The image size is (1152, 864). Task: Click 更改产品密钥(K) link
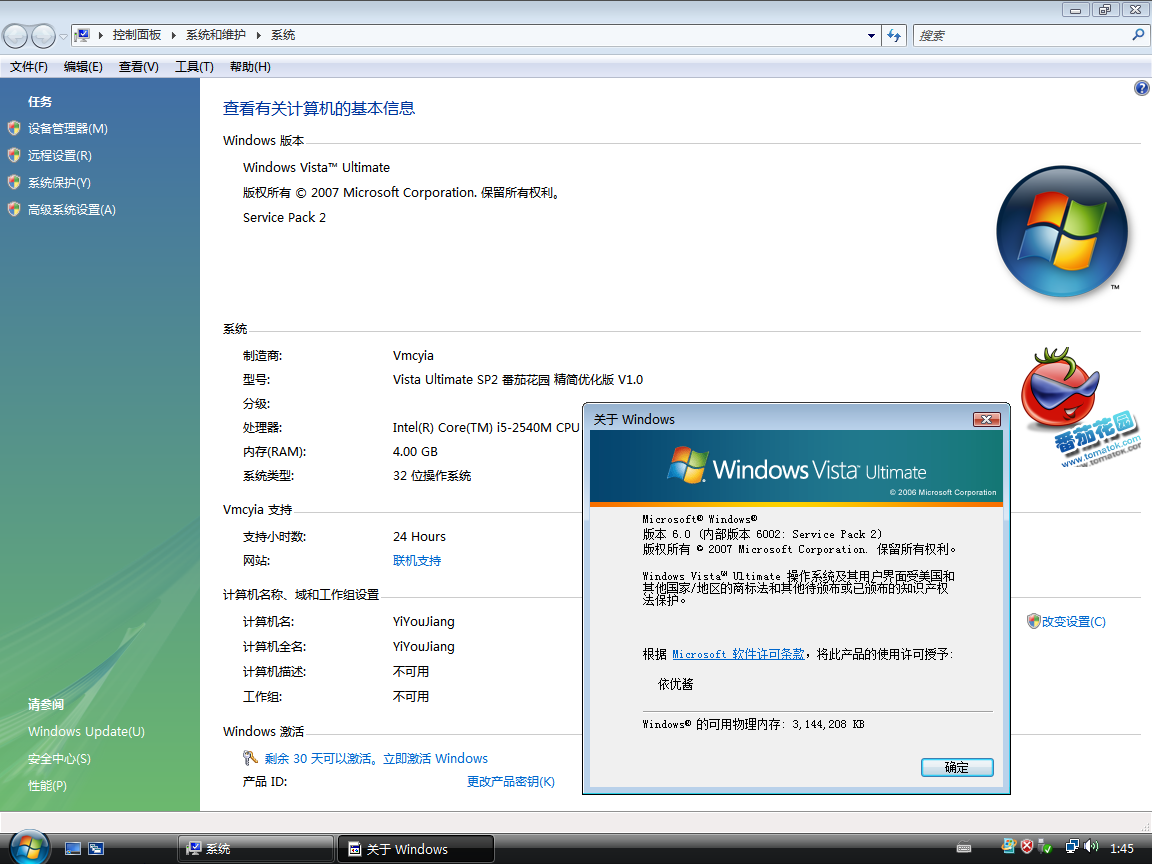point(511,782)
